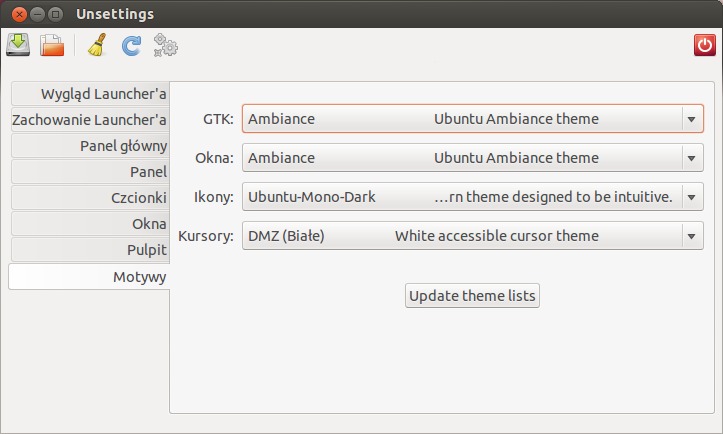Screen dimensions: 723x434
Task: Open the Ikony theme combo box
Action: pyautogui.click(x=473, y=196)
